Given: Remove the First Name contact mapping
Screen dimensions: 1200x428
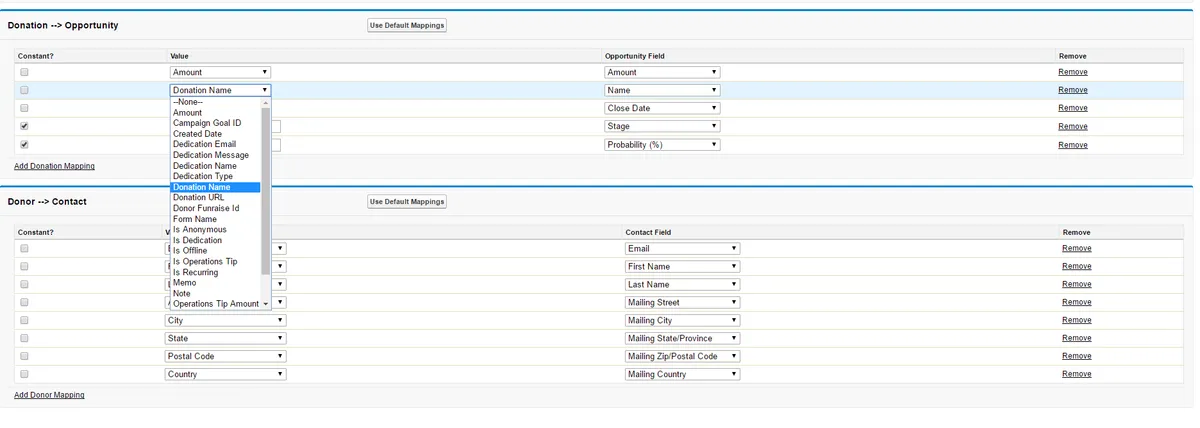Looking at the screenshot, I should click(x=1077, y=266).
